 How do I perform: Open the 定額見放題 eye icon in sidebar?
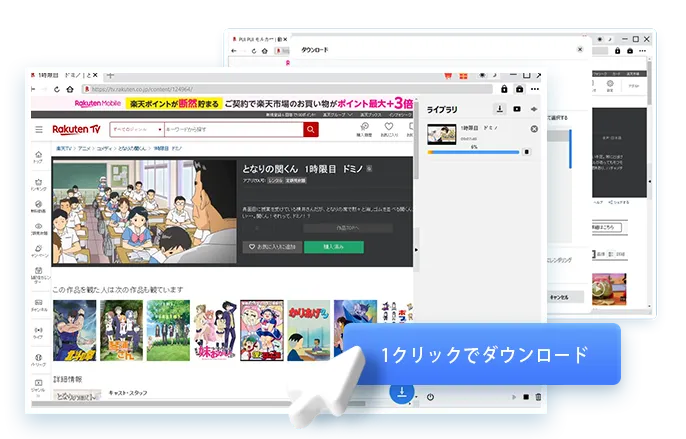tap(38, 229)
